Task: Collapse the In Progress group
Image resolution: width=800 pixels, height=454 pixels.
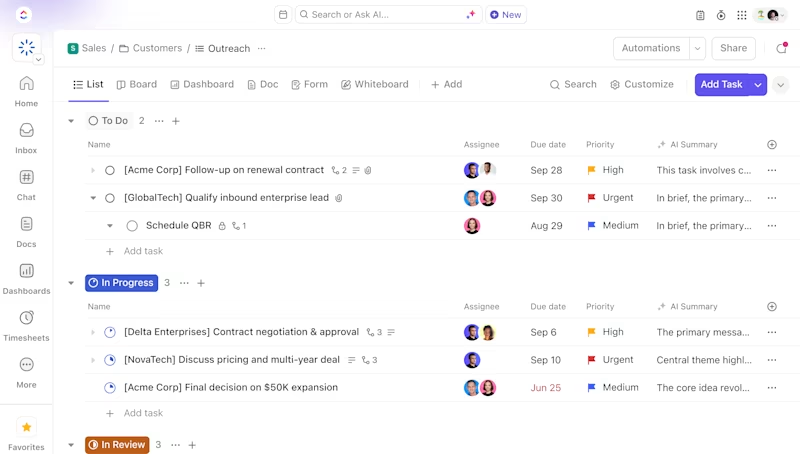Action: 71,283
